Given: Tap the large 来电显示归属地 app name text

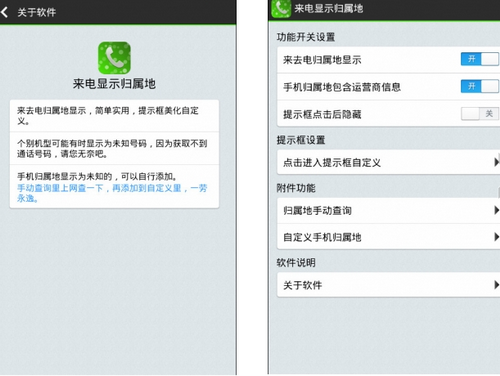Looking at the screenshot, I should [114, 84].
